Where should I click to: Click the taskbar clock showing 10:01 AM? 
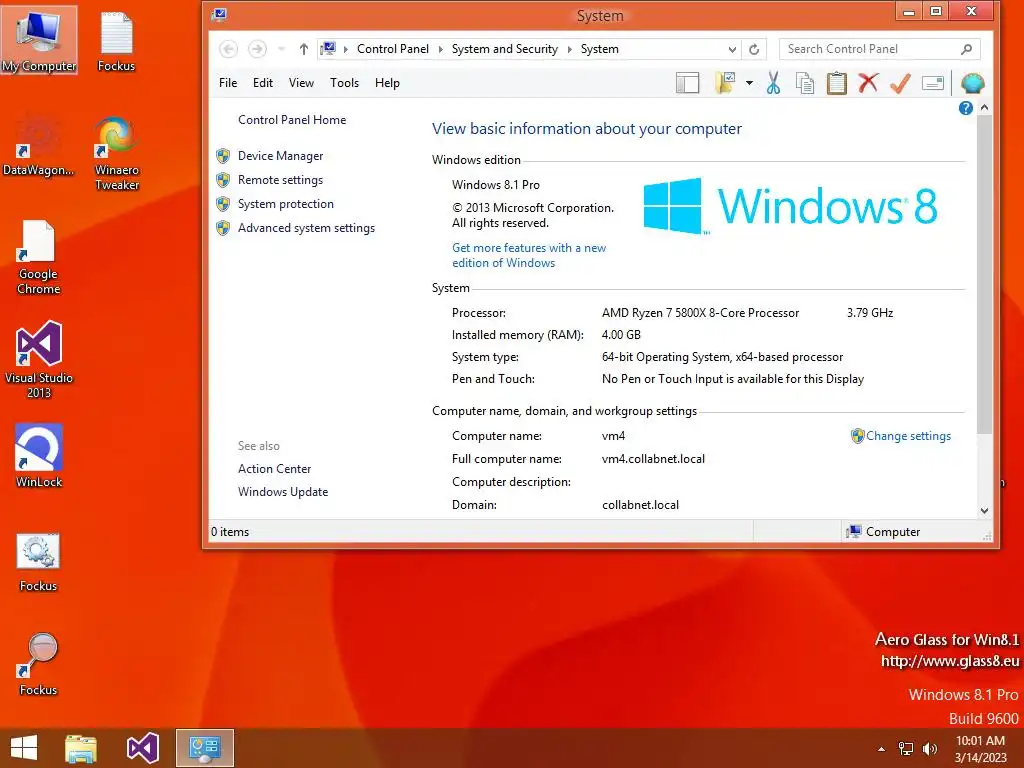click(x=980, y=749)
